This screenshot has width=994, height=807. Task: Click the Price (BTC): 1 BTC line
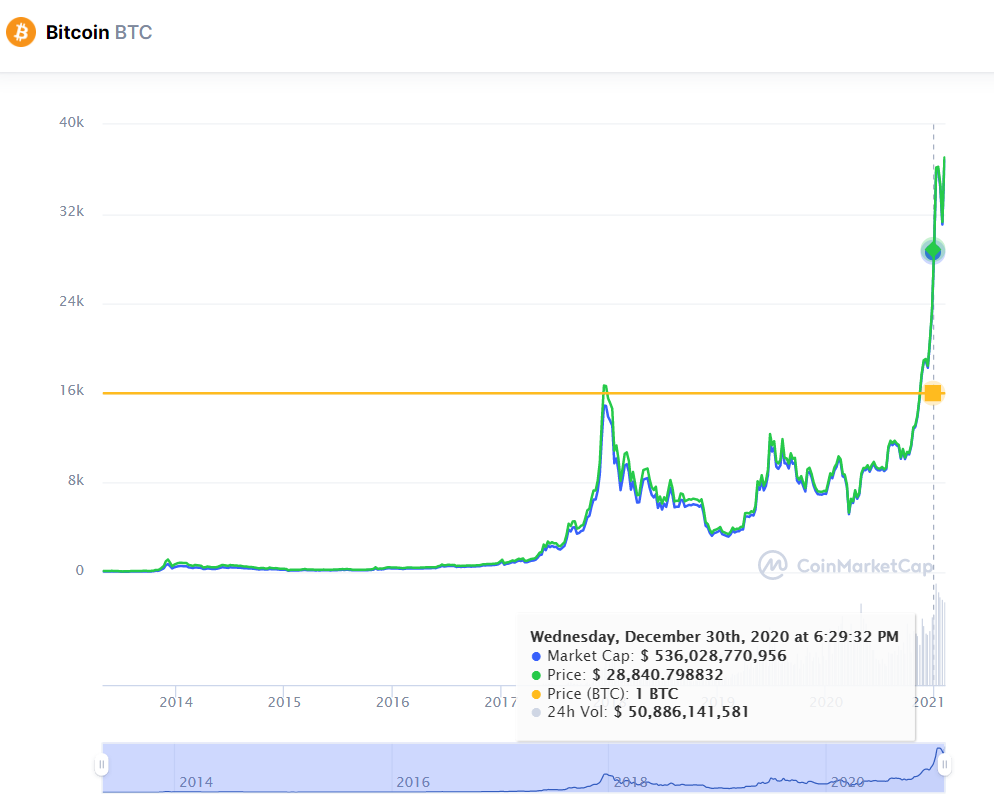pos(605,694)
